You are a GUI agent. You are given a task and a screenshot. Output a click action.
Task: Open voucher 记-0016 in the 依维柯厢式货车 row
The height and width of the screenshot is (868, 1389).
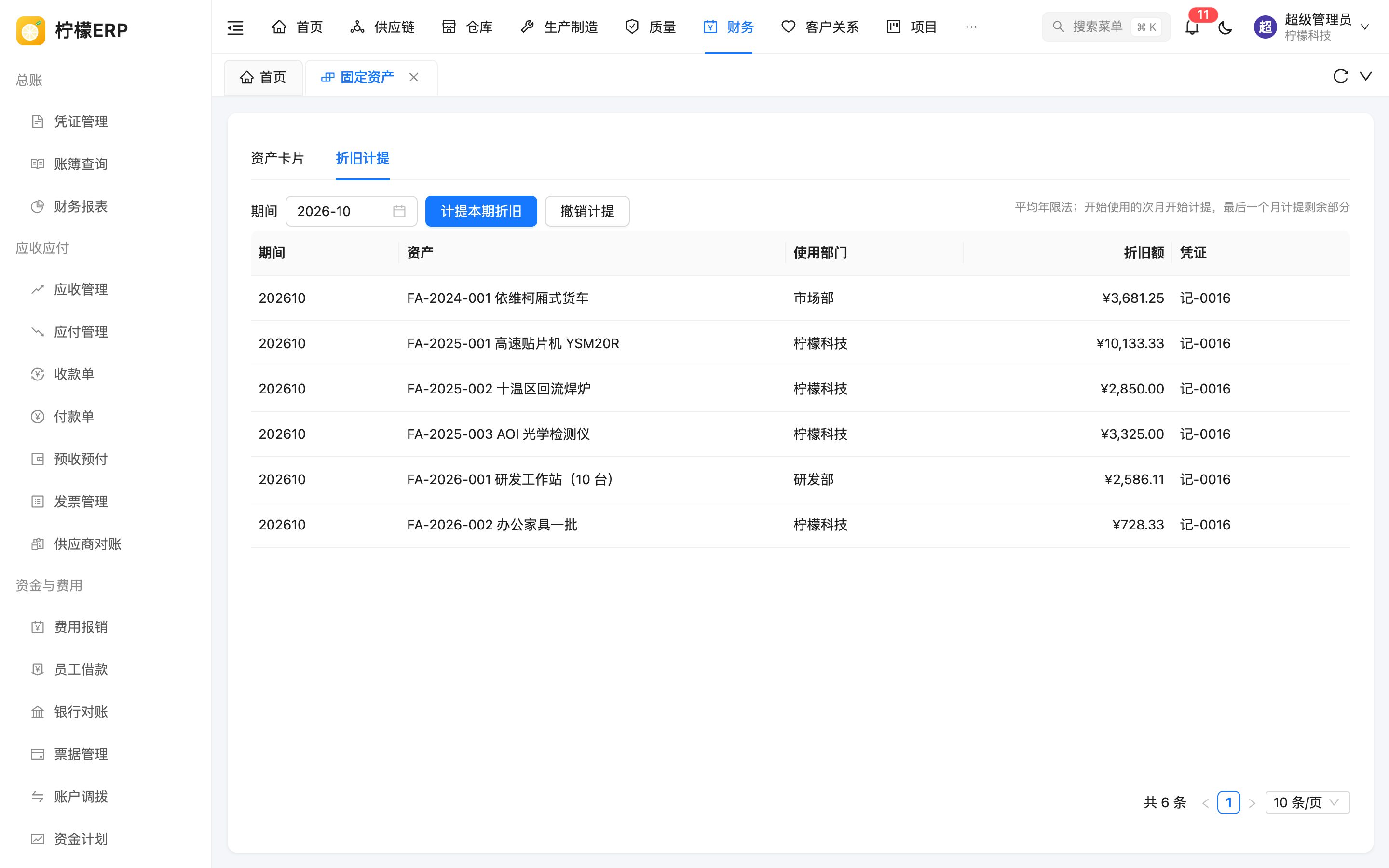click(1205, 298)
